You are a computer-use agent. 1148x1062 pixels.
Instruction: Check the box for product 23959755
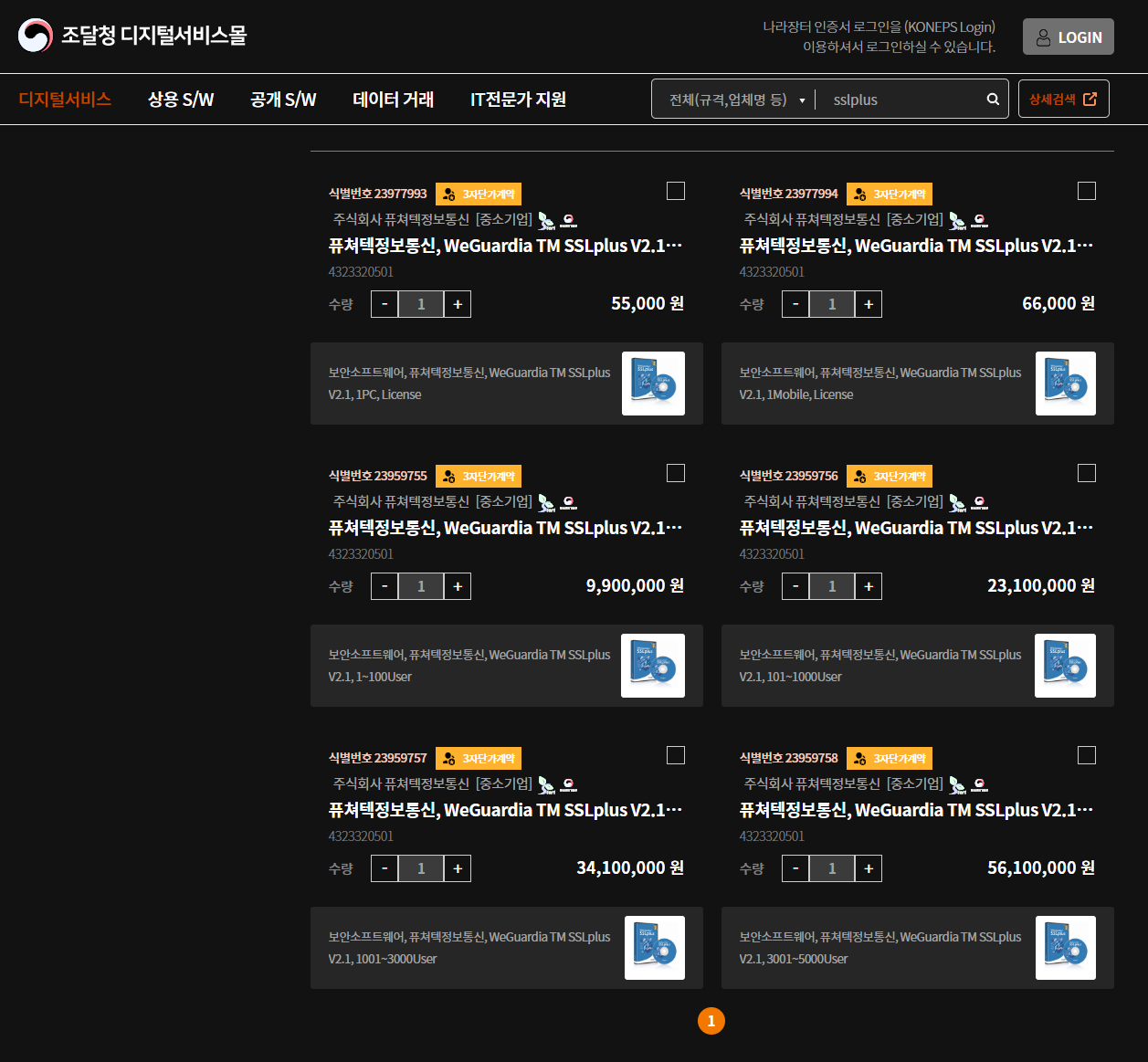pyautogui.click(x=676, y=473)
